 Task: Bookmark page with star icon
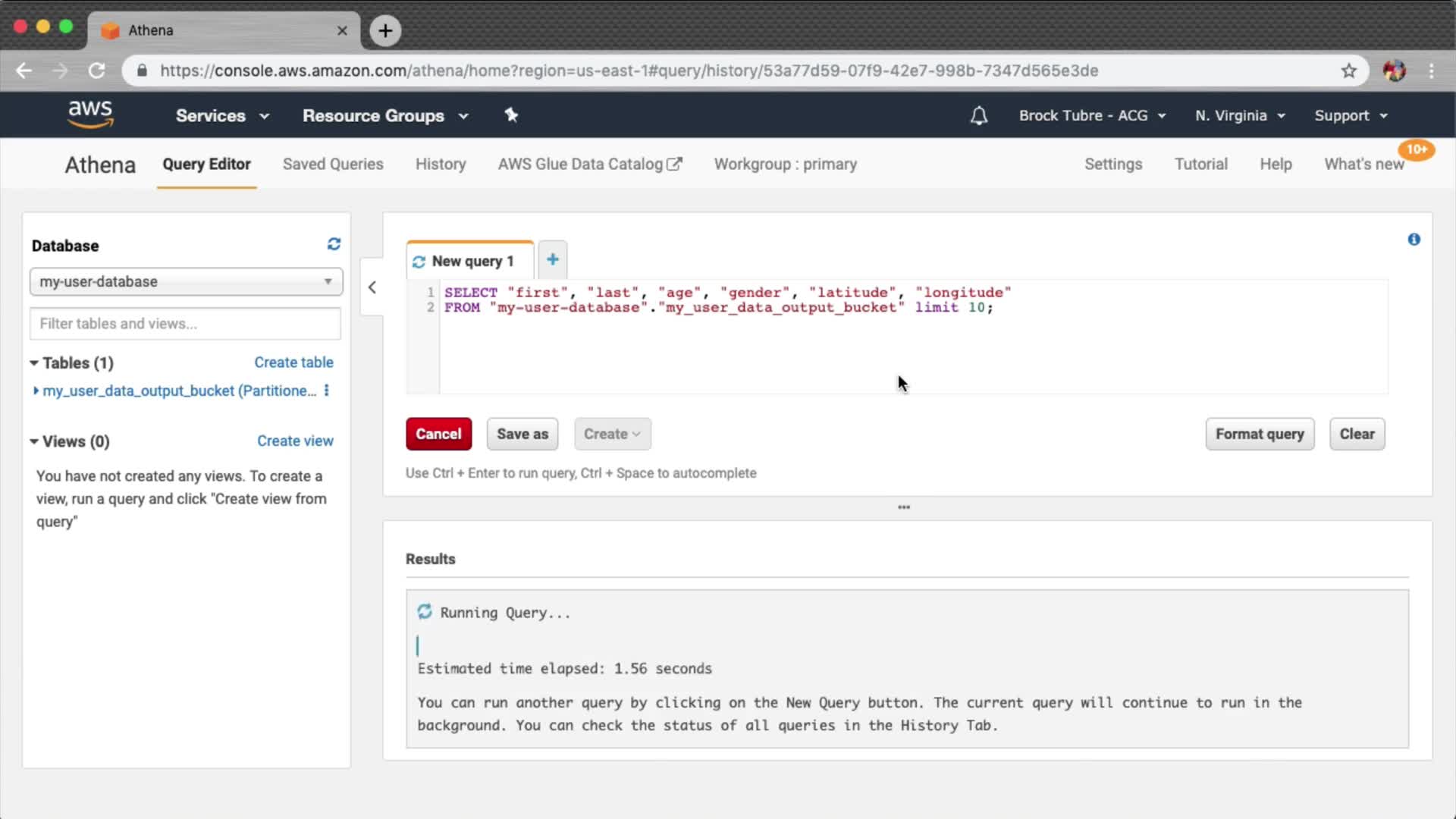1348,71
